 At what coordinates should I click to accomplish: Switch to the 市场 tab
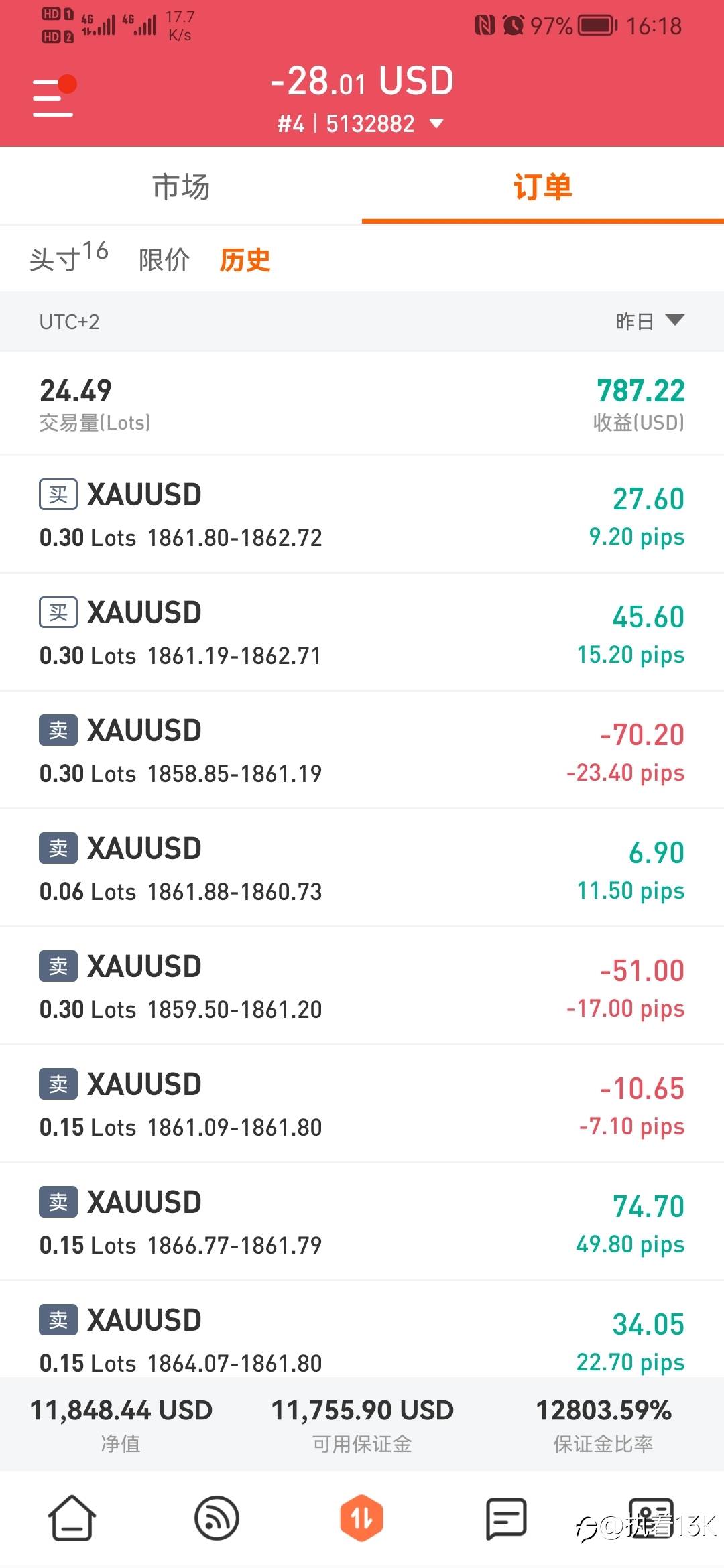[181, 186]
